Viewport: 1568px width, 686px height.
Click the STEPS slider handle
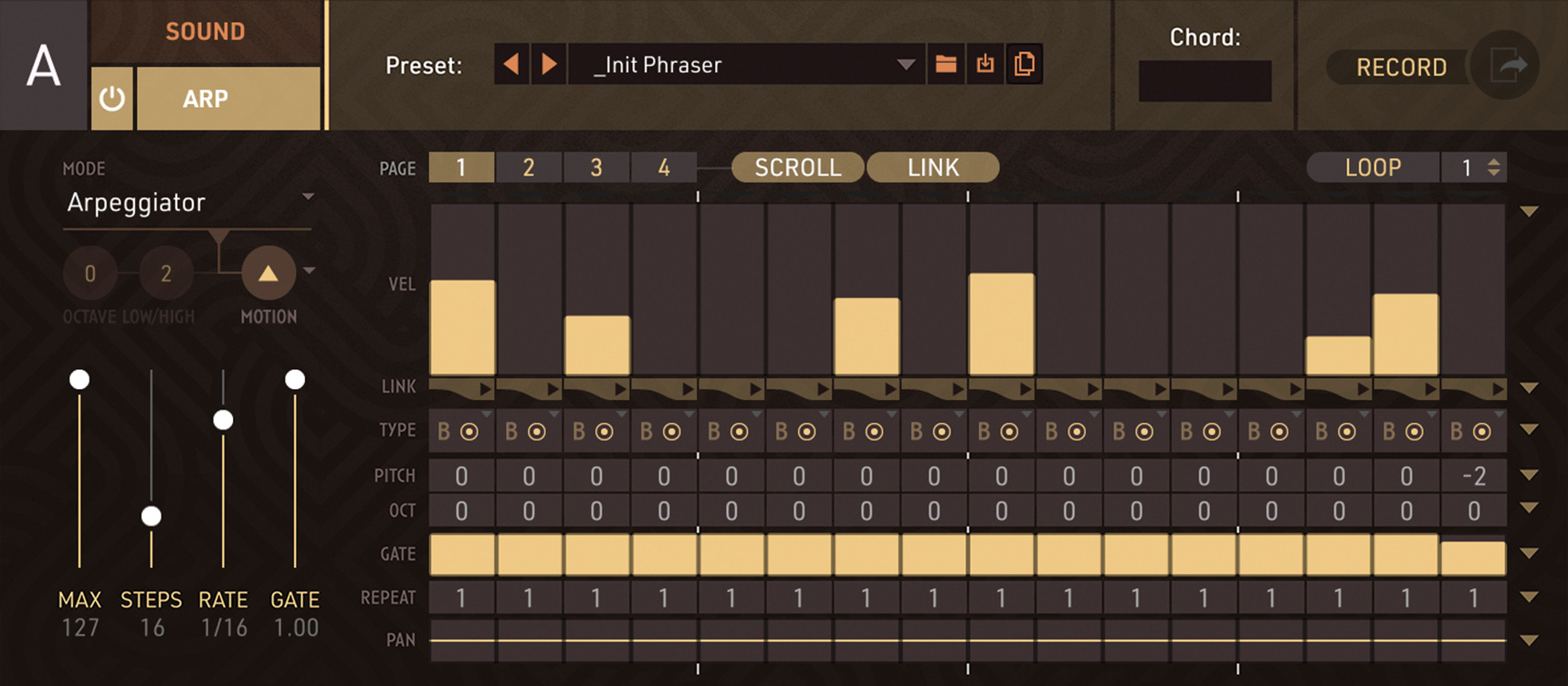click(x=152, y=516)
